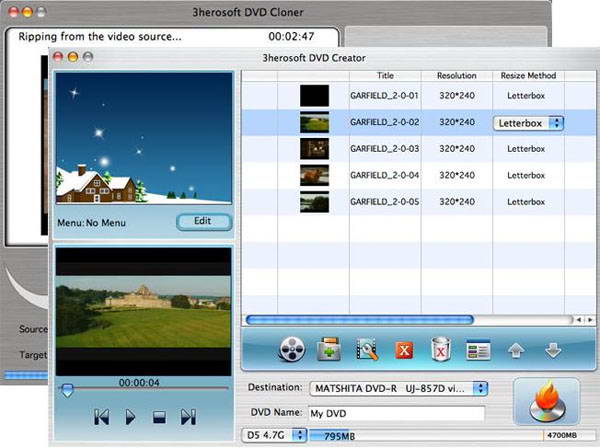The height and width of the screenshot is (448, 600).
Task: Open the D5 4.7G disc size dropdown
Action: 274,435
